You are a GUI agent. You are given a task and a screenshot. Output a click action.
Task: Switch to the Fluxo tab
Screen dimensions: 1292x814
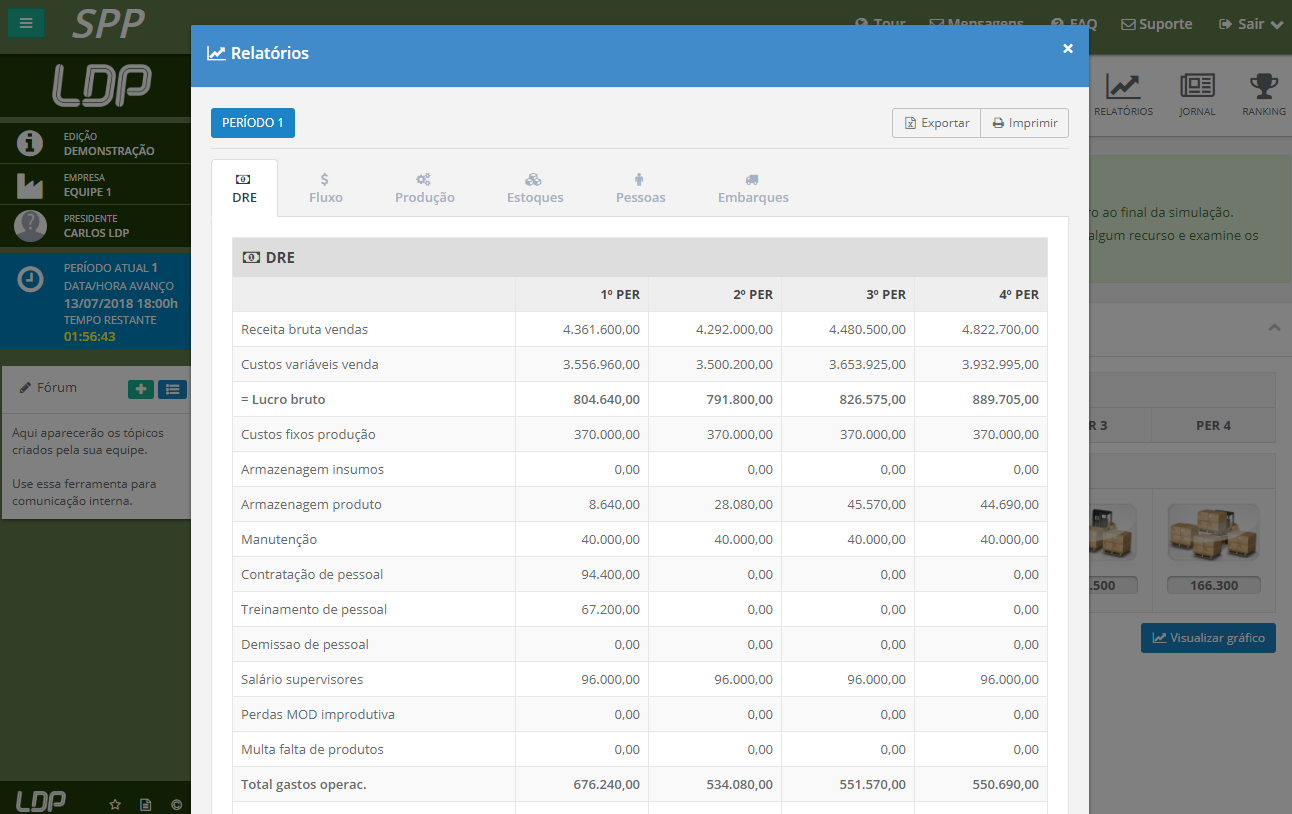[326, 188]
